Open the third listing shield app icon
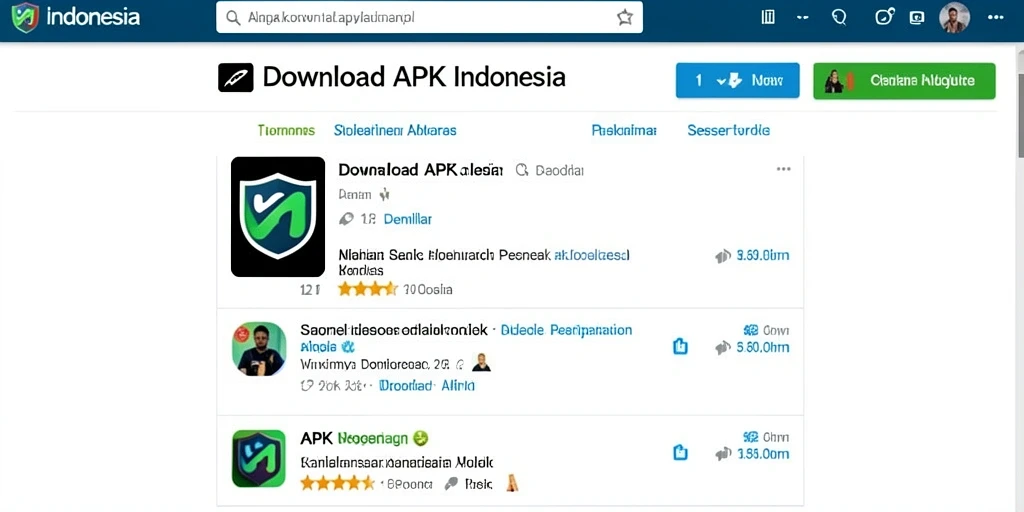Image resolution: width=1024 pixels, height=512 pixels. (x=259, y=458)
